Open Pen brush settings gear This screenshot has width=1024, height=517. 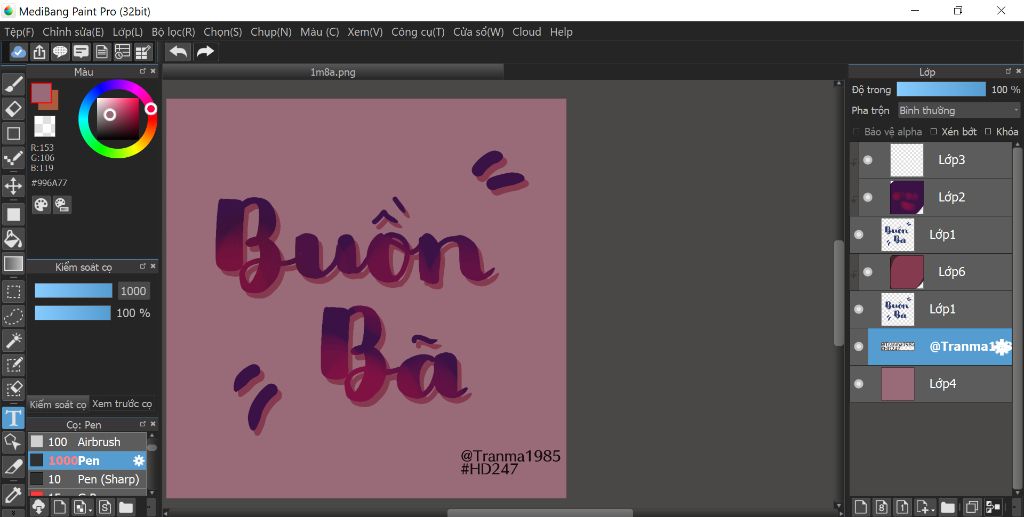(x=138, y=461)
